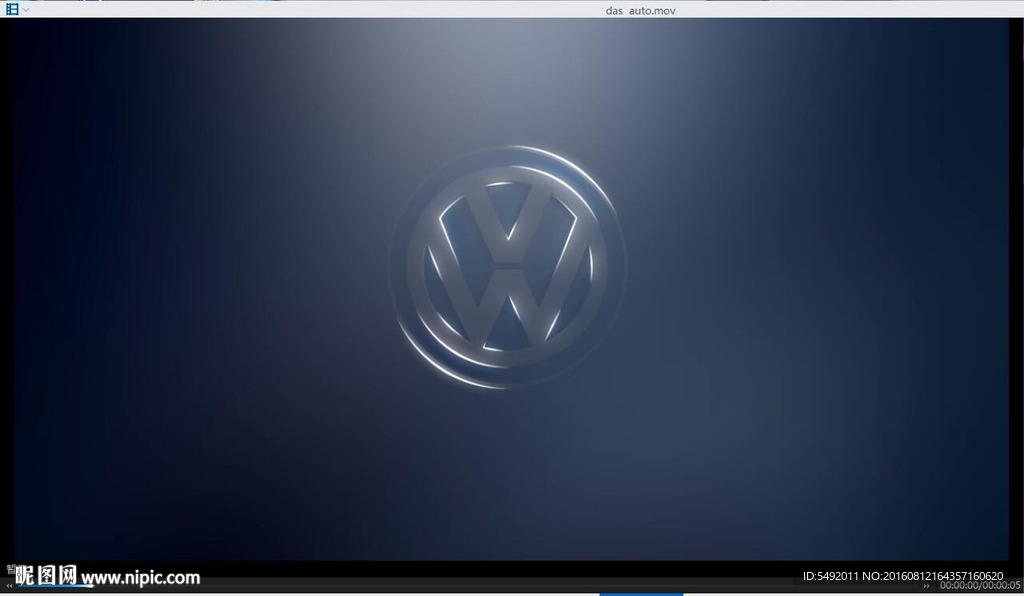Click the rewind double-arrow at bottom left
Screen dimensions: 1024x596
pyautogui.click(x=9, y=586)
